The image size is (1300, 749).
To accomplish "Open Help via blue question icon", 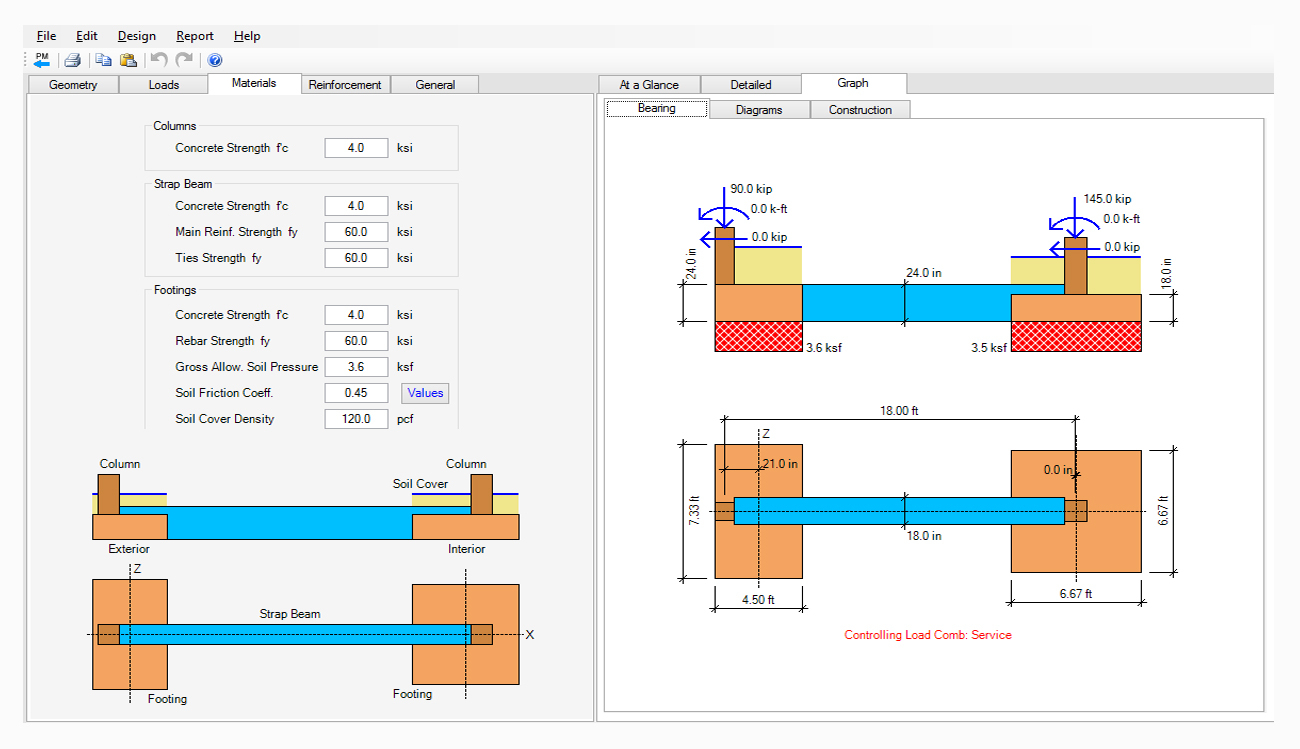I will pyautogui.click(x=215, y=60).
